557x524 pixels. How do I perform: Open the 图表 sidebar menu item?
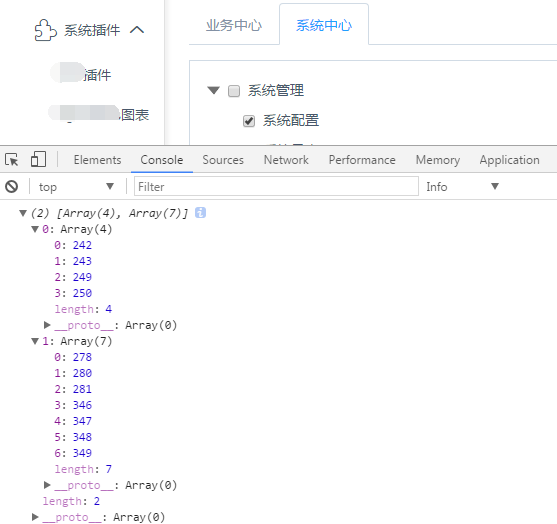(99, 115)
